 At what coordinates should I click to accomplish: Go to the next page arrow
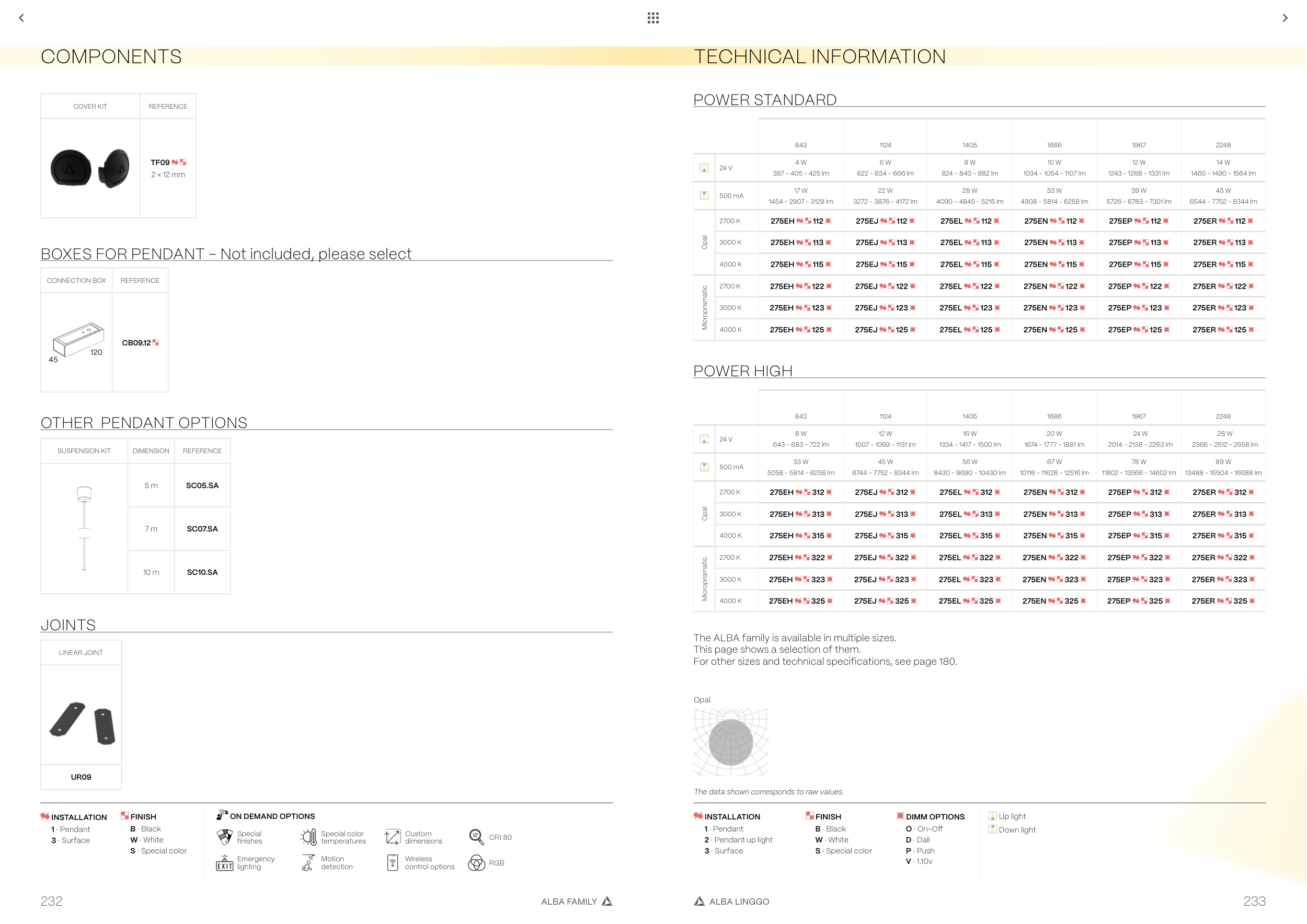[x=1285, y=18]
